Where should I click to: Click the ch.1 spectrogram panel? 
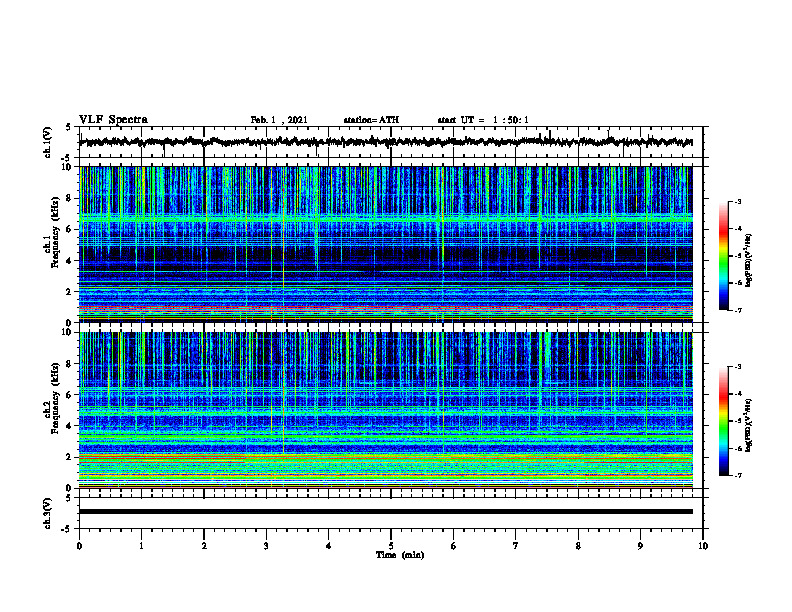click(385, 244)
